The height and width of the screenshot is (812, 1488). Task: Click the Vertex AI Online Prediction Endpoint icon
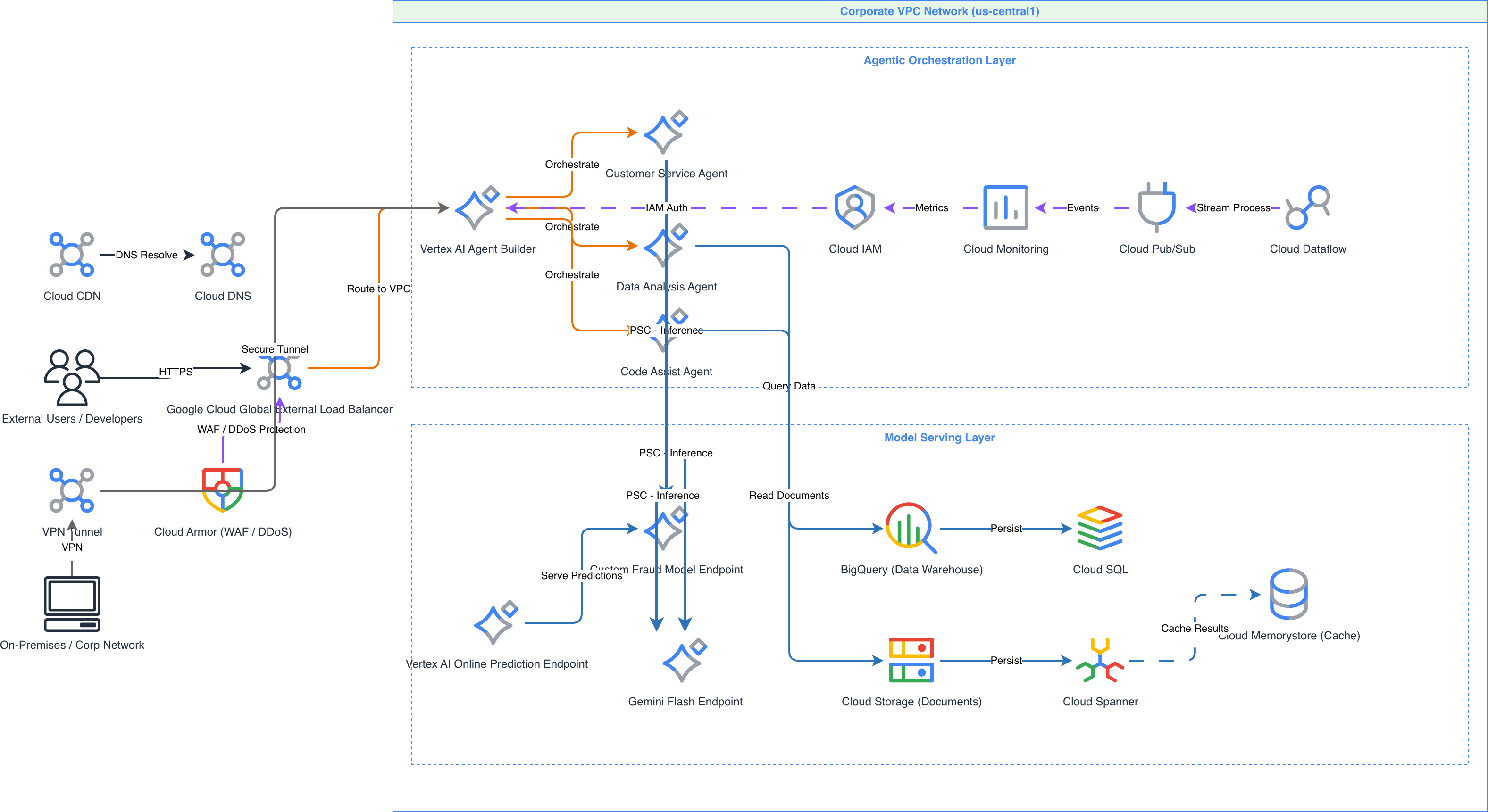[496, 622]
